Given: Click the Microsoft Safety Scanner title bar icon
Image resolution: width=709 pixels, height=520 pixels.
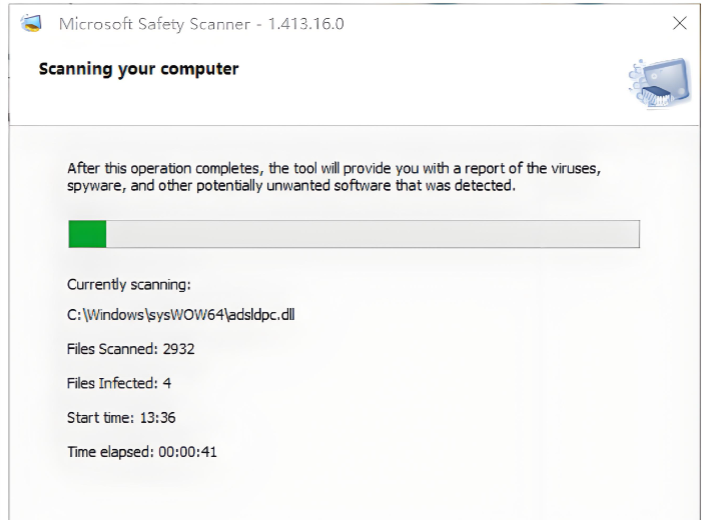Looking at the screenshot, I should point(32,24).
